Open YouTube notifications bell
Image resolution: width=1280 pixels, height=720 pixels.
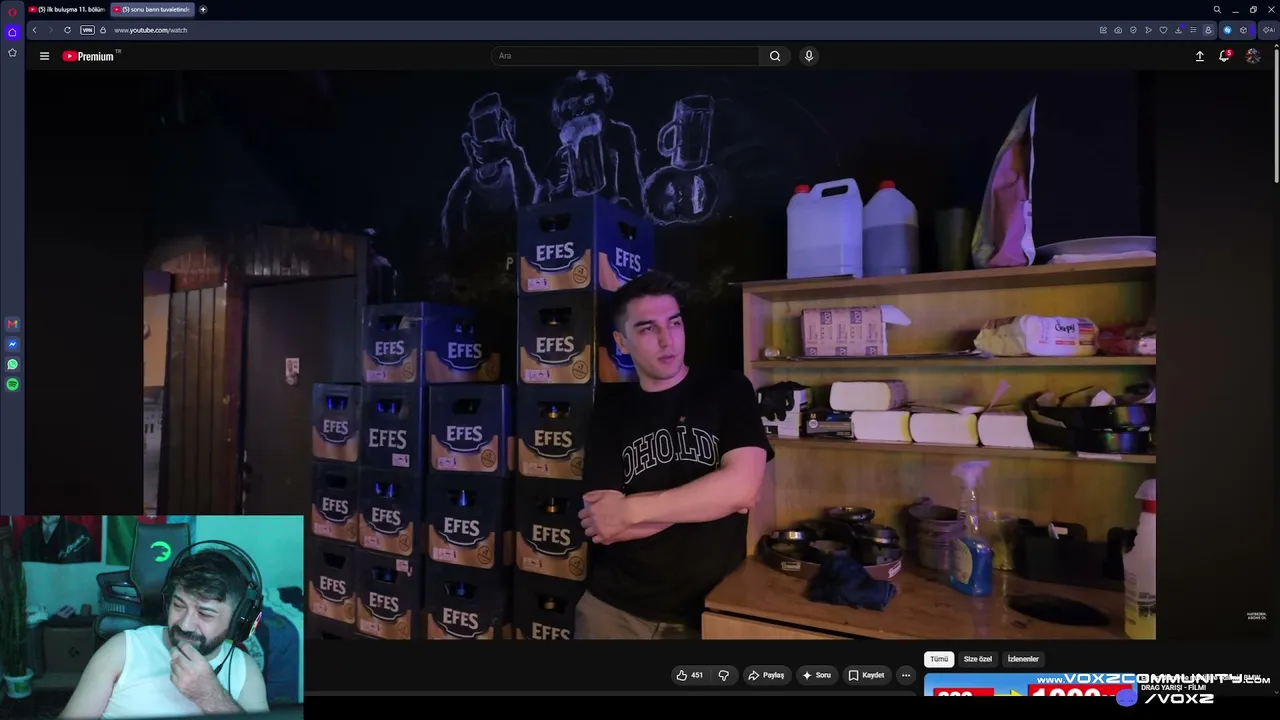coord(1224,56)
